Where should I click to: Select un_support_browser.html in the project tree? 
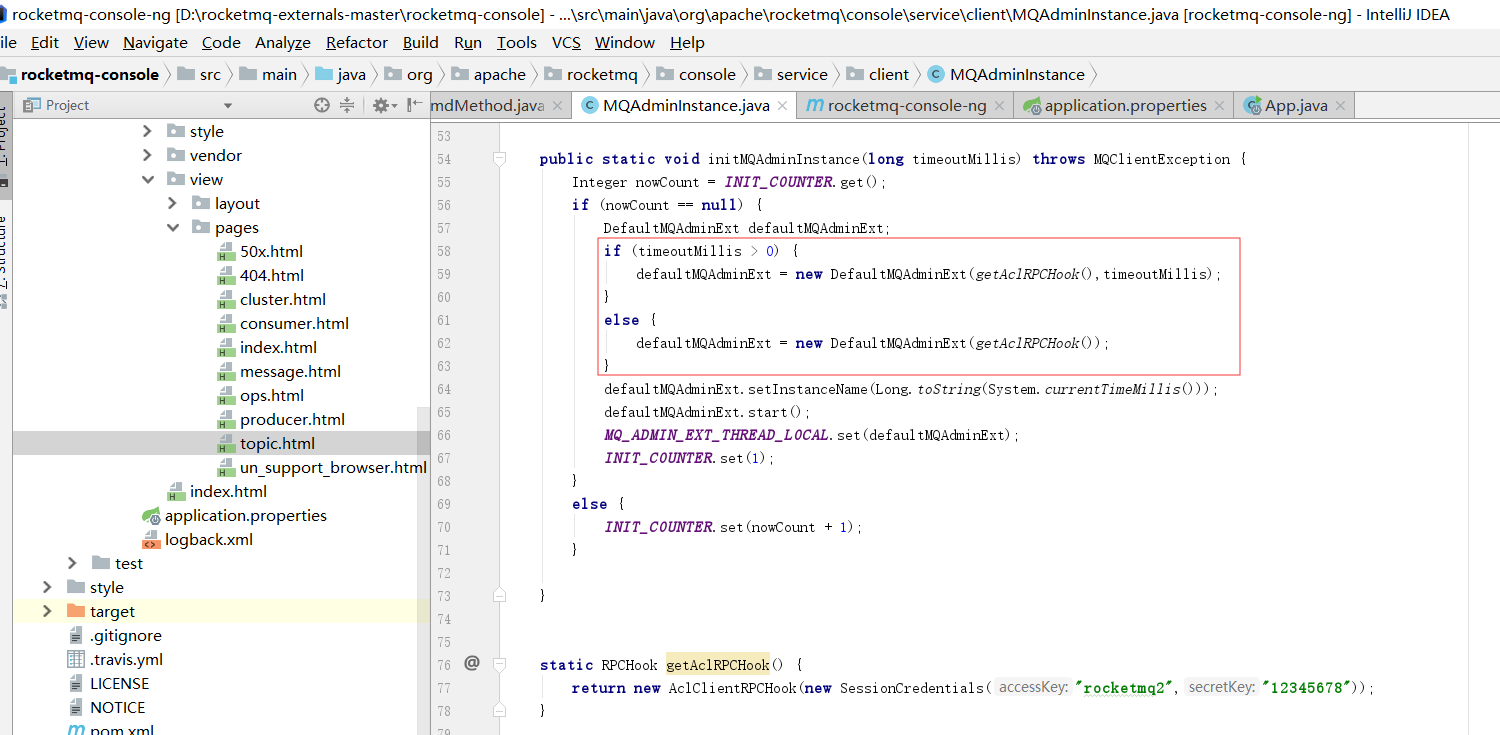coord(323,467)
